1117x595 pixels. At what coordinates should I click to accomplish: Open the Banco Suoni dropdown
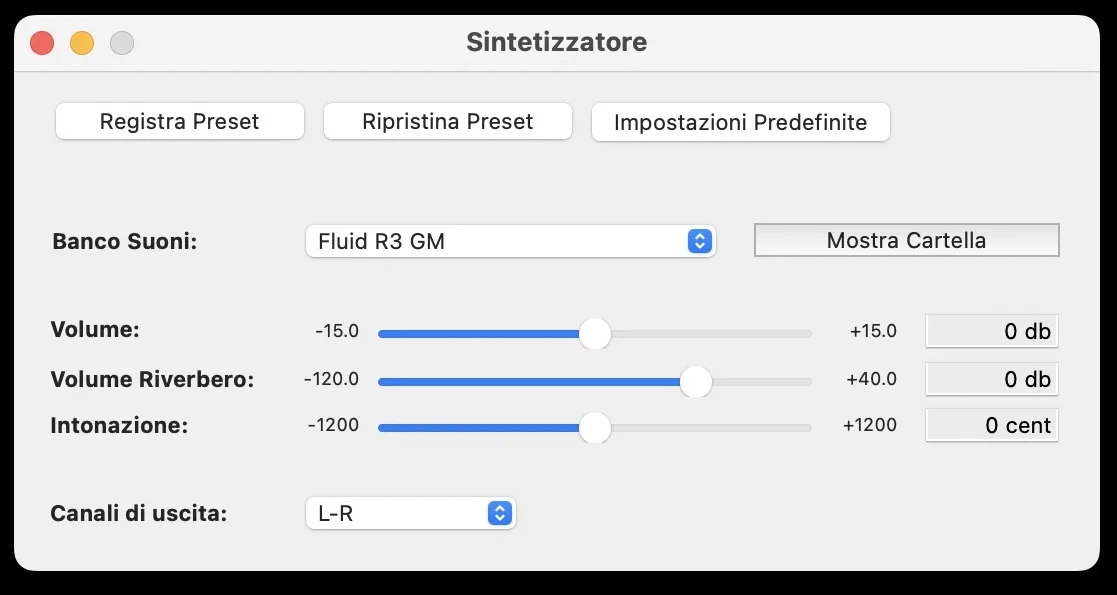[510, 241]
